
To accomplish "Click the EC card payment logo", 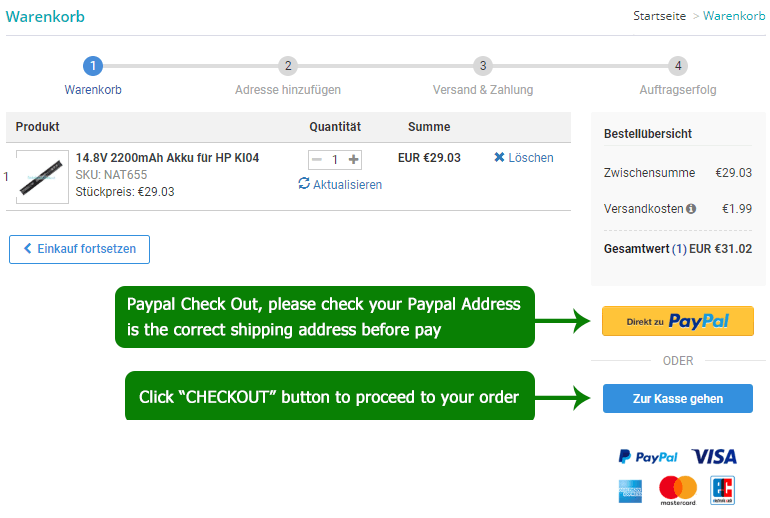I will 722,490.
